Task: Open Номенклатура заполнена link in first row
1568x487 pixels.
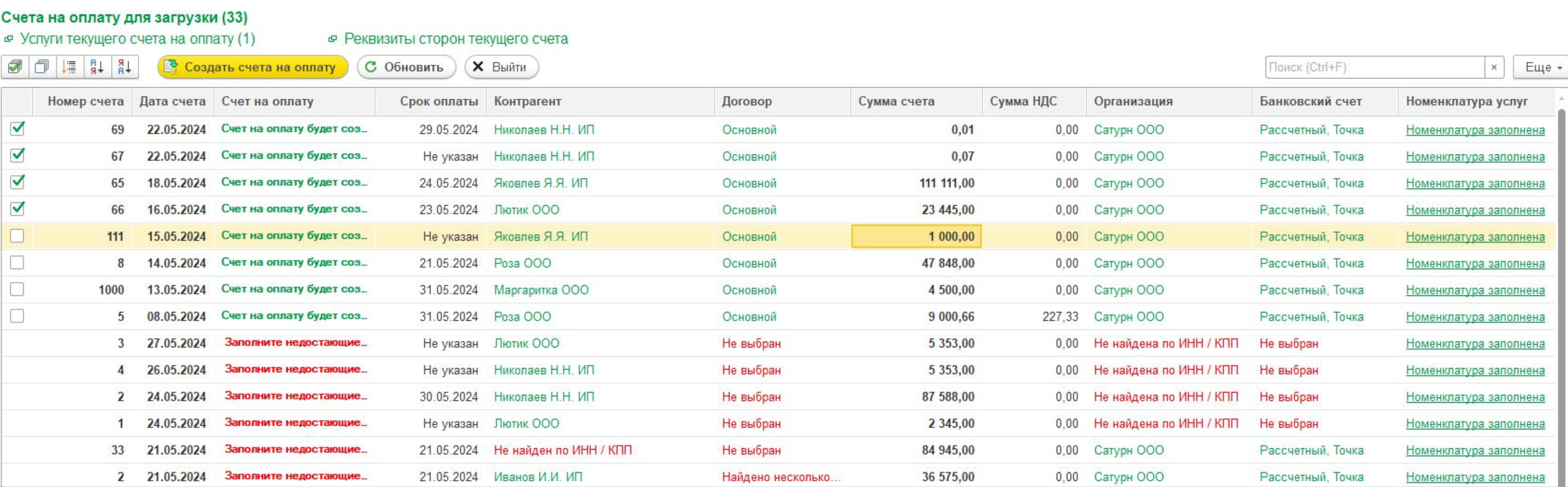Action: [1474, 130]
